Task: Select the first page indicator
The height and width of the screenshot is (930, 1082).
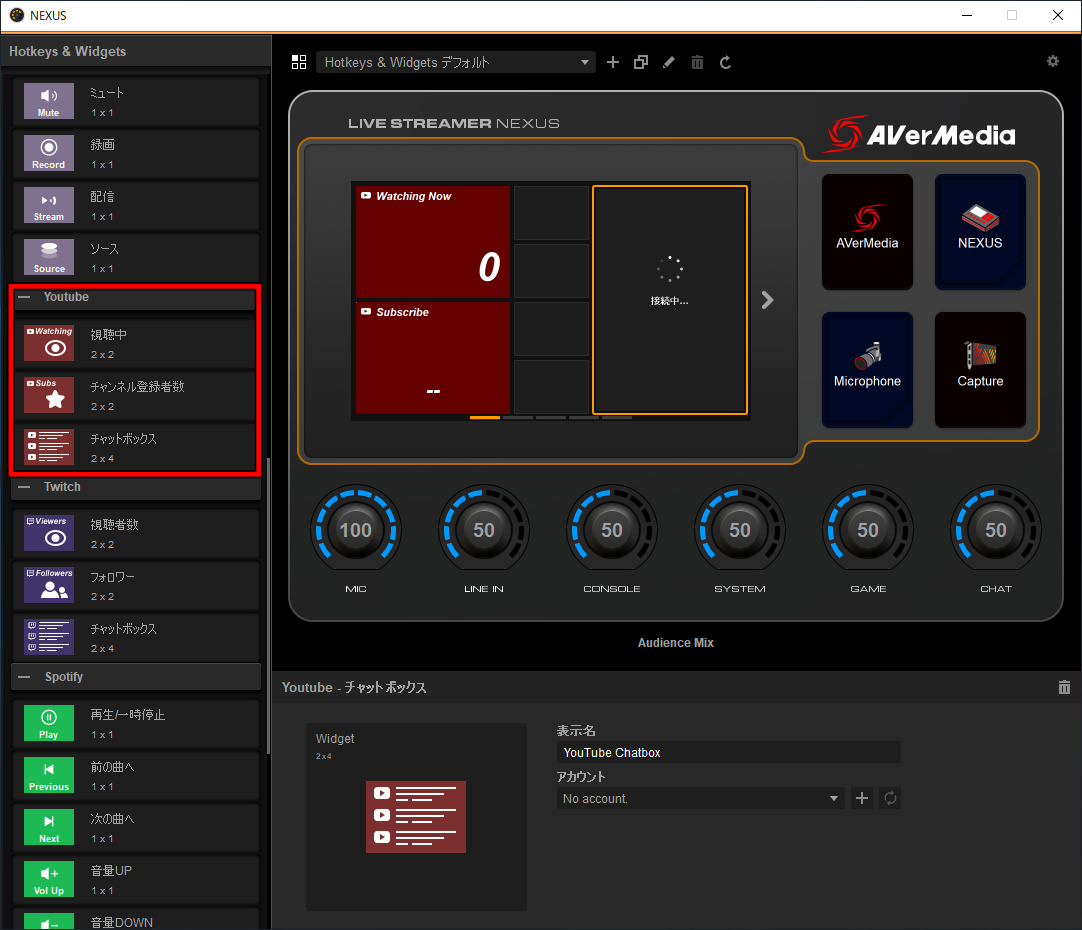Action: click(484, 417)
